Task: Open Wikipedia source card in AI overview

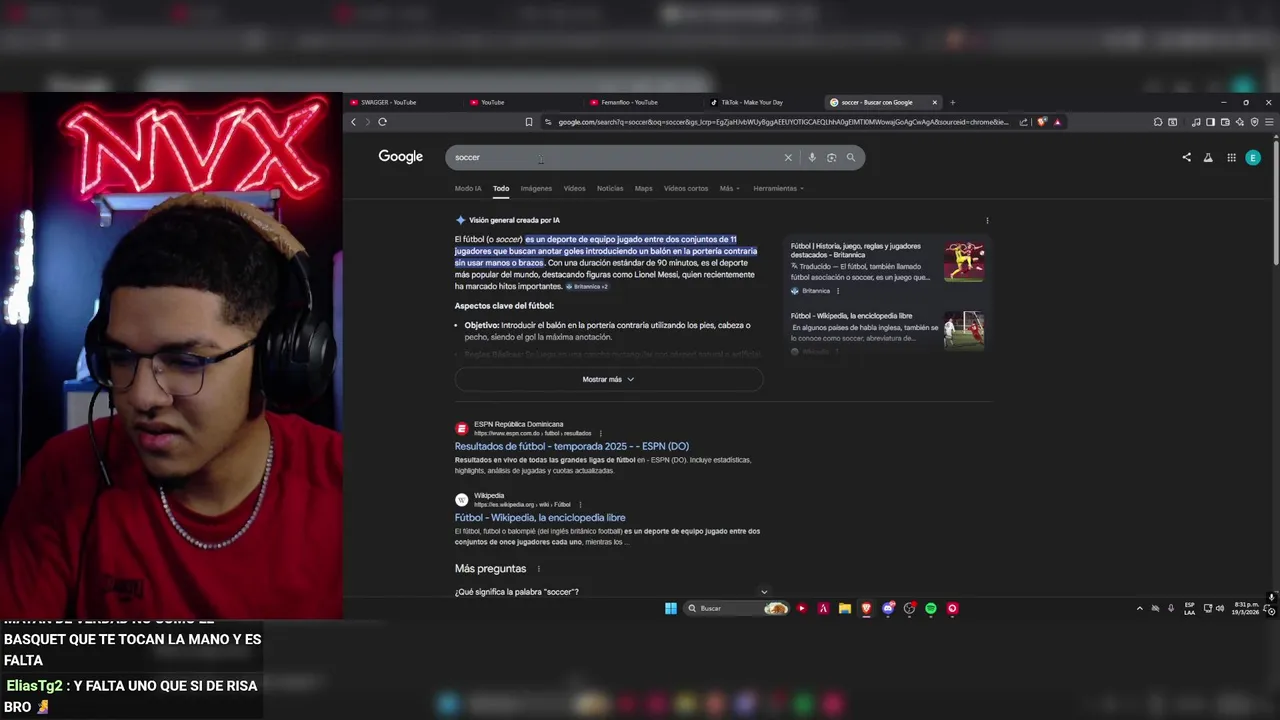Action: 888,332
